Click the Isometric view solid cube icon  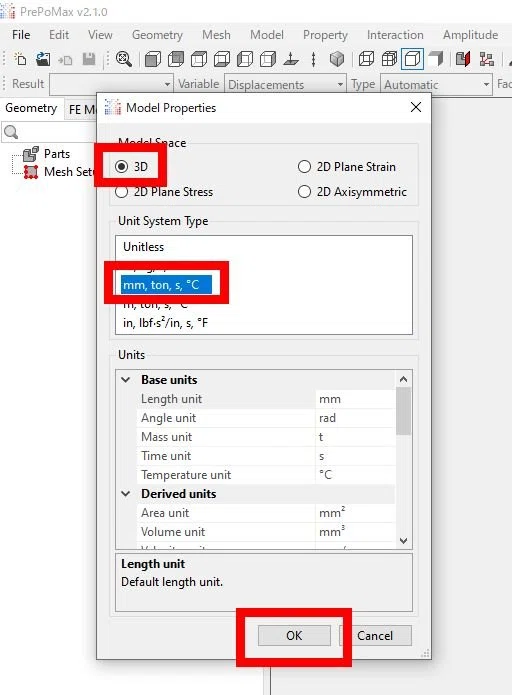(x=337, y=59)
